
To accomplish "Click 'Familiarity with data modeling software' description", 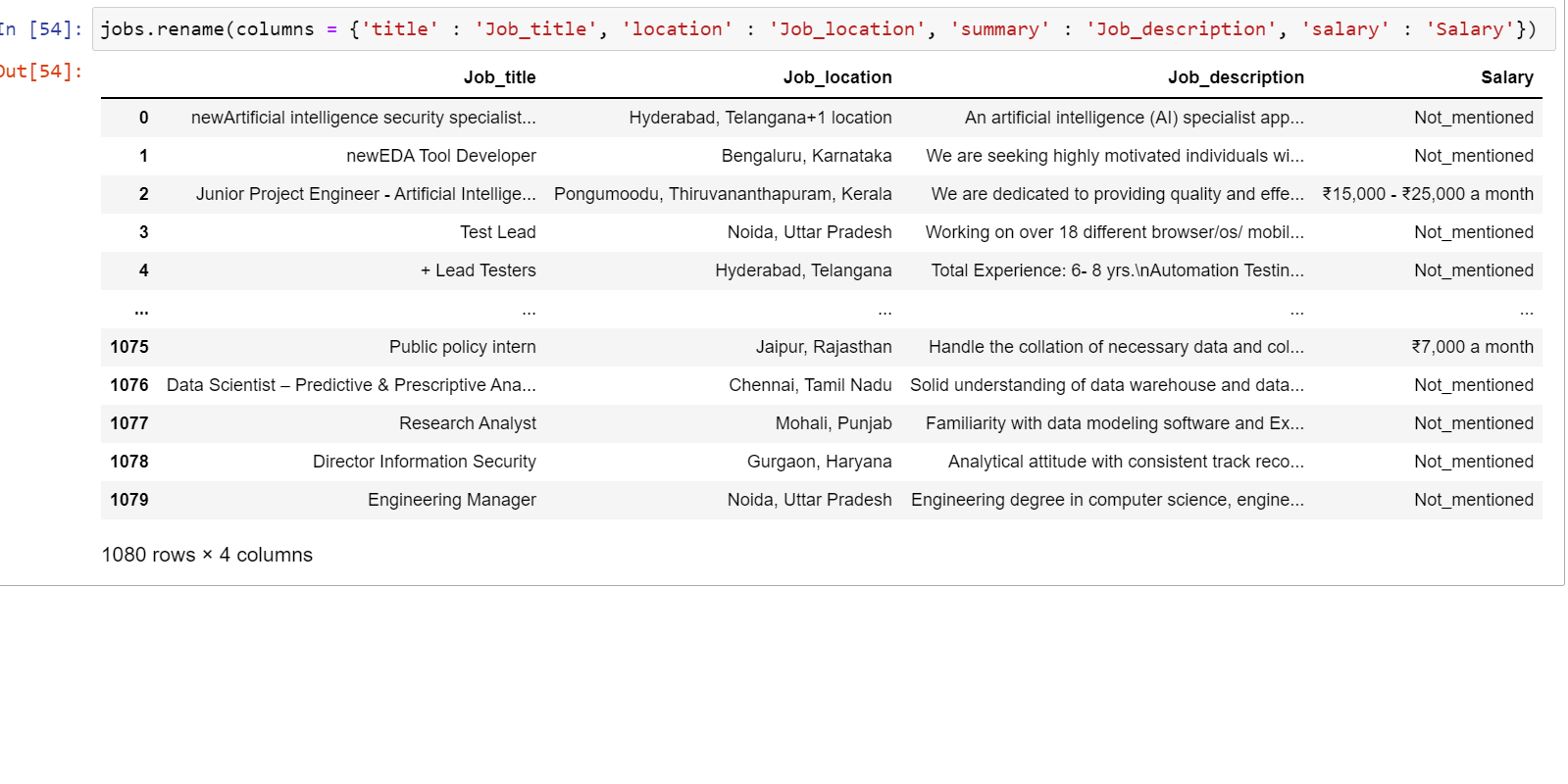I will 1115,423.
